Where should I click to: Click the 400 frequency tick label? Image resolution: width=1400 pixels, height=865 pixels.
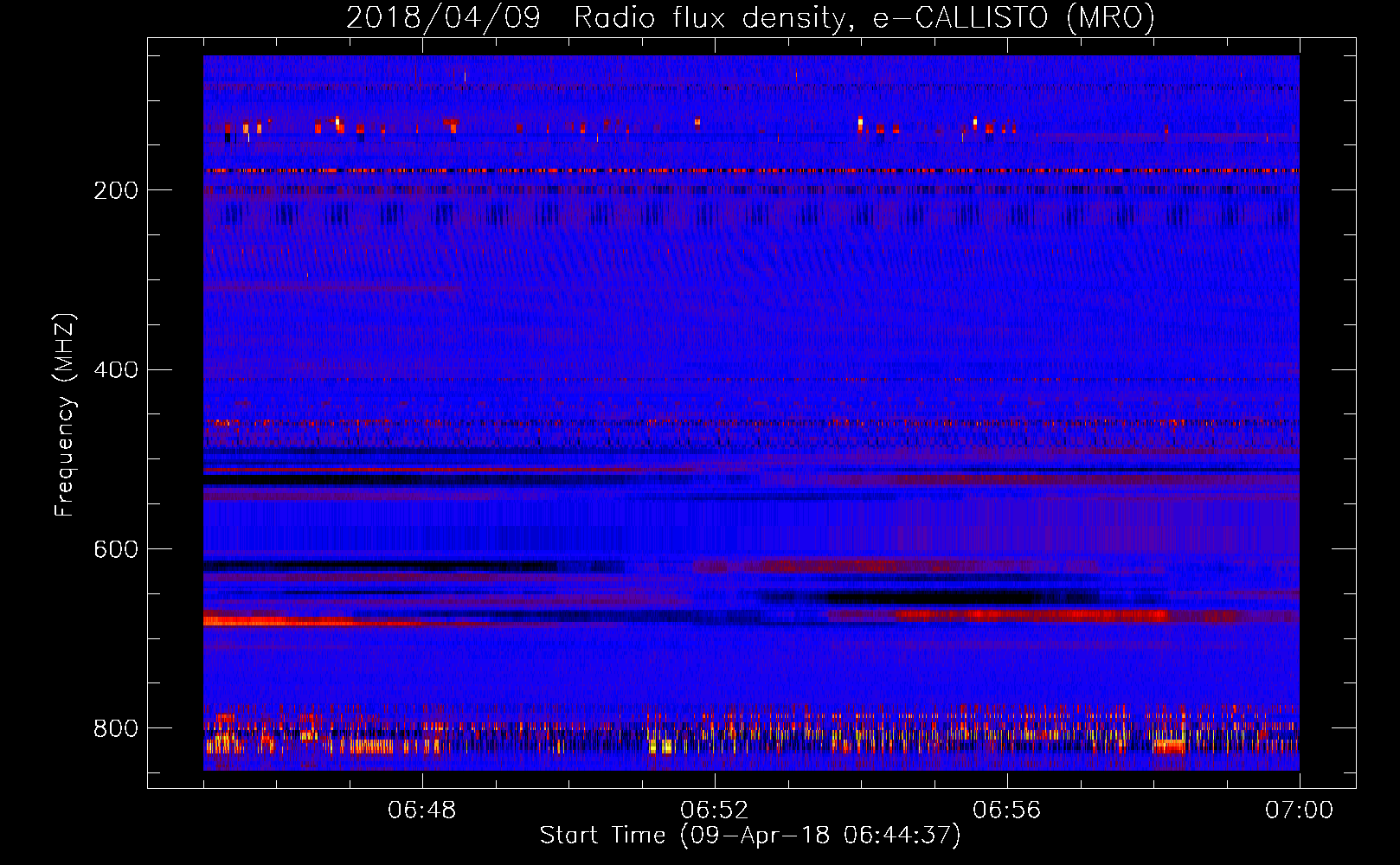click(116, 370)
